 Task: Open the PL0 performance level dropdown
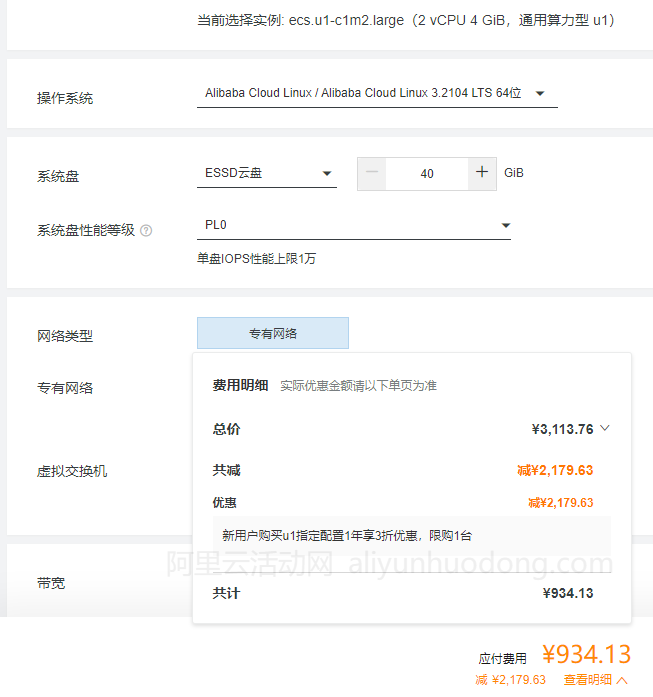tap(354, 225)
